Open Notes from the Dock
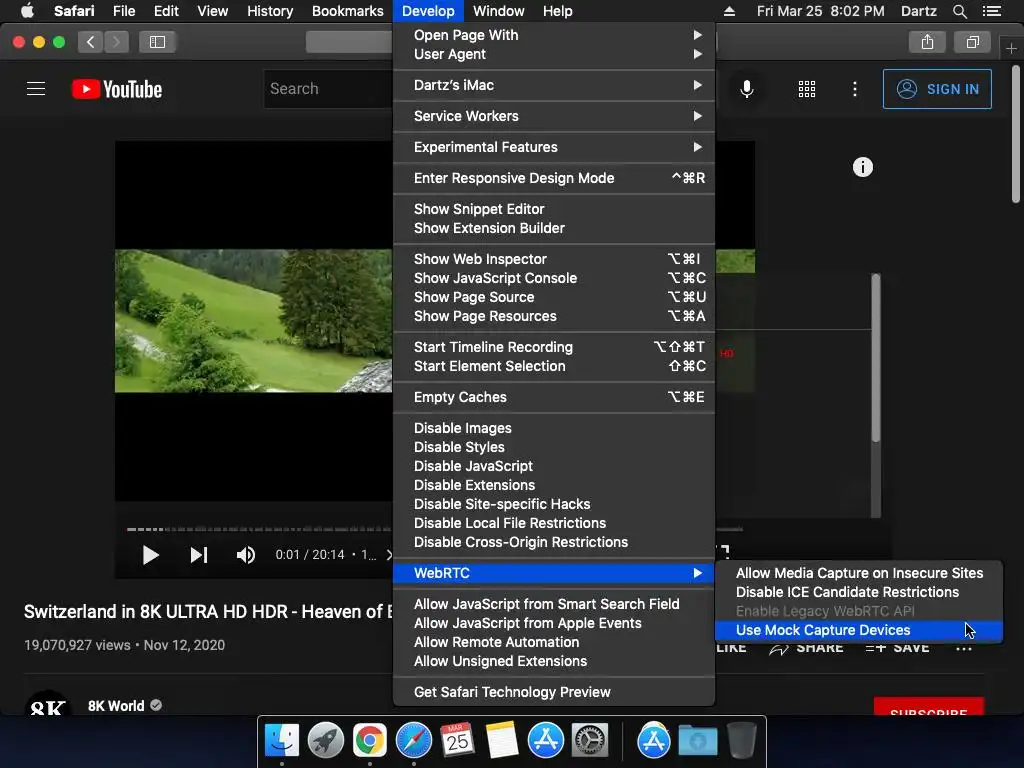 [502, 740]
